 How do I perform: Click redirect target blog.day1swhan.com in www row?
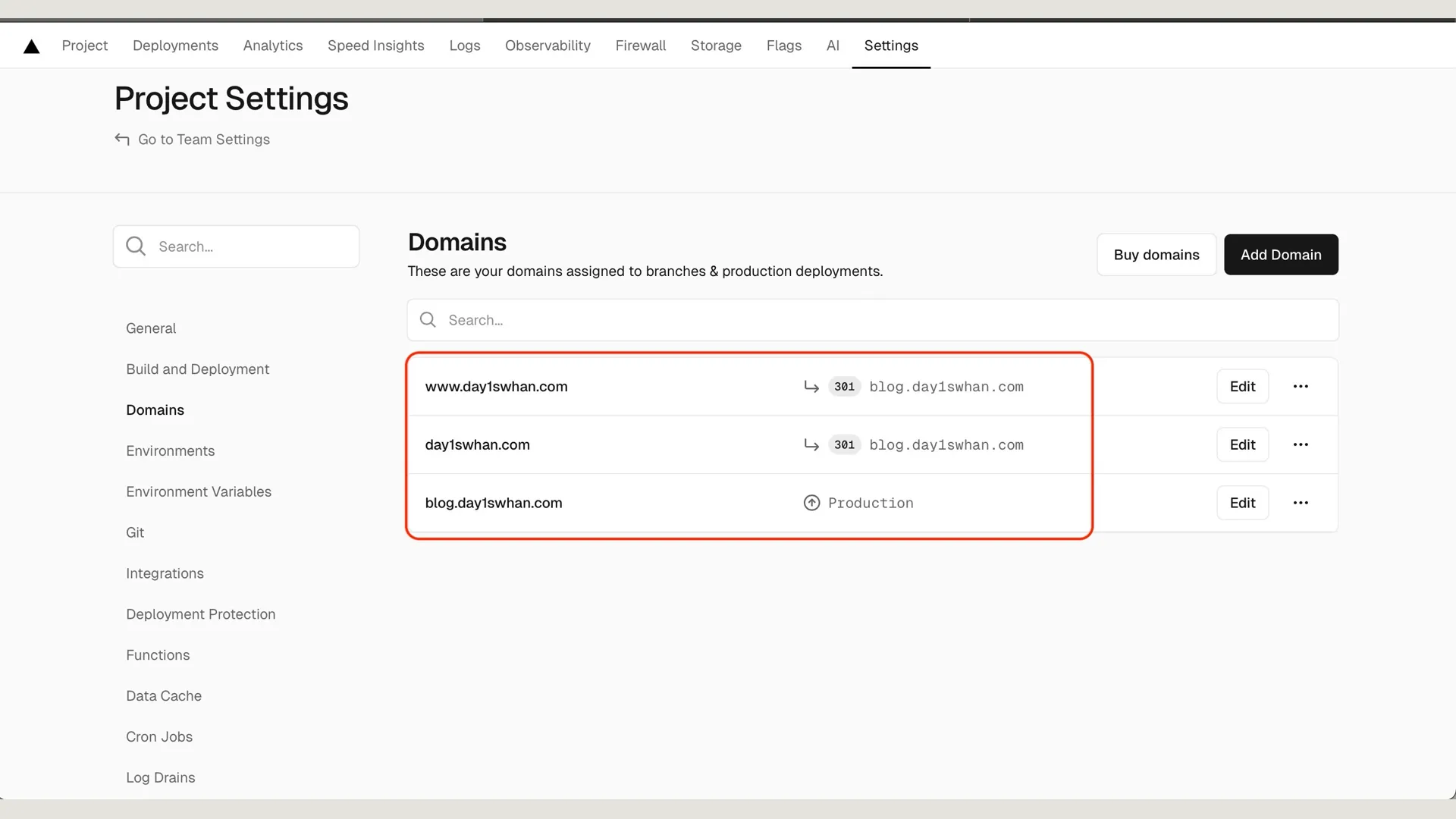(x=946, y=387)
